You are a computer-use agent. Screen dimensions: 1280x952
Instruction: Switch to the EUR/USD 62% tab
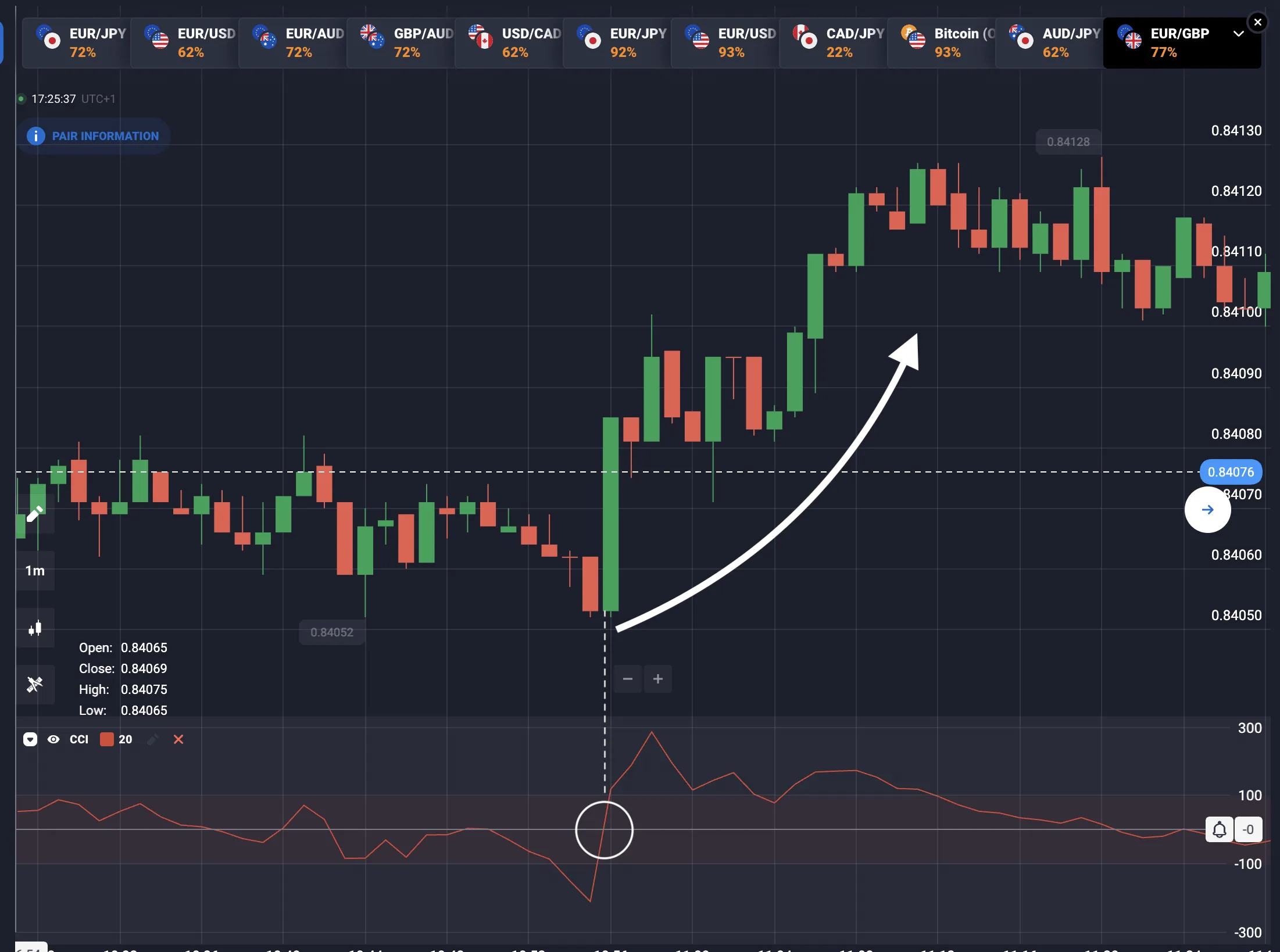pyautogui.click(x=184, y=43)
